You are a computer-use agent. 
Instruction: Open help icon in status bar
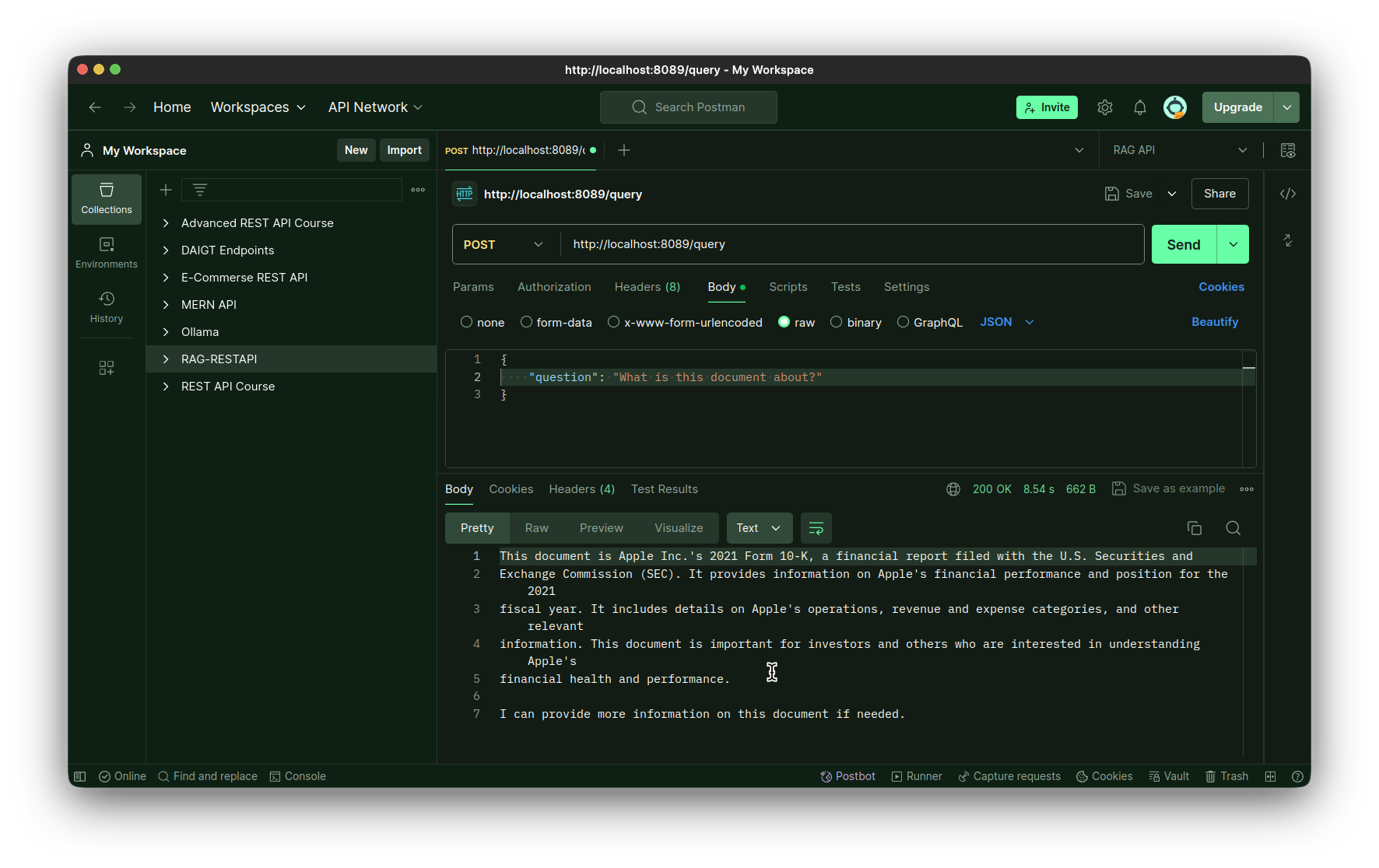click(x=1297, y=776)
